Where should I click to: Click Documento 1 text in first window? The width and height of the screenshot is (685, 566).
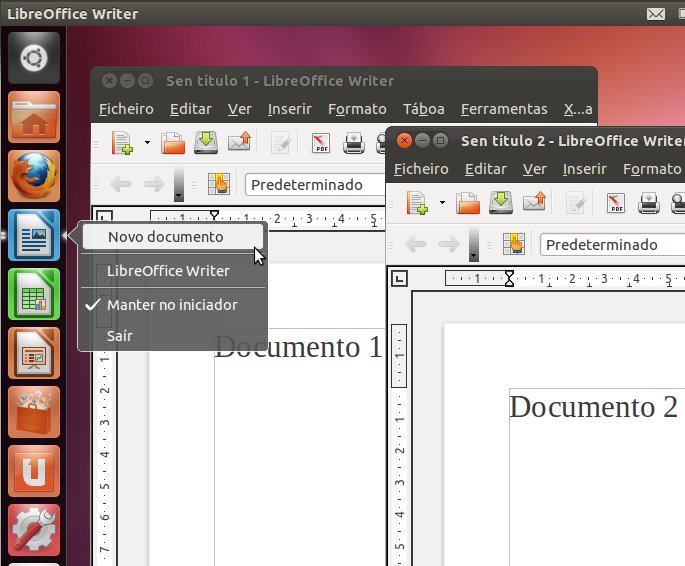pos(299,347)
